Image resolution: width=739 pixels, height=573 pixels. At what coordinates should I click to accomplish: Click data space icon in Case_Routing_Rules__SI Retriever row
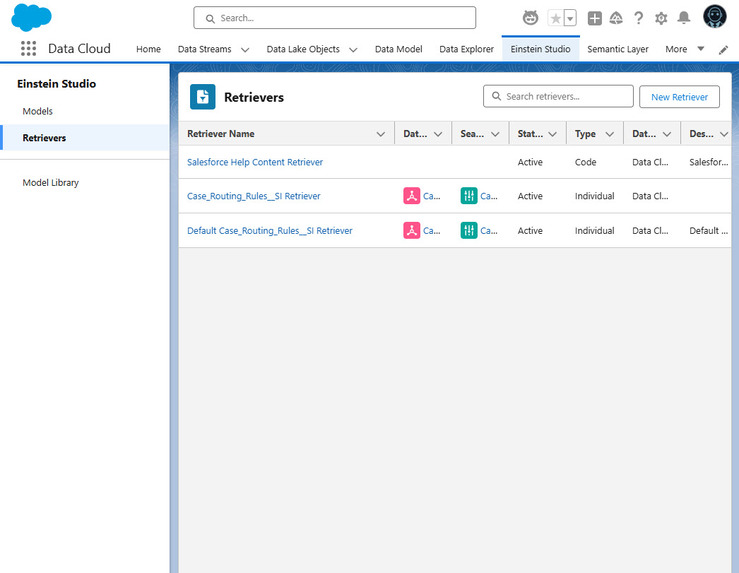coord(411,196)
